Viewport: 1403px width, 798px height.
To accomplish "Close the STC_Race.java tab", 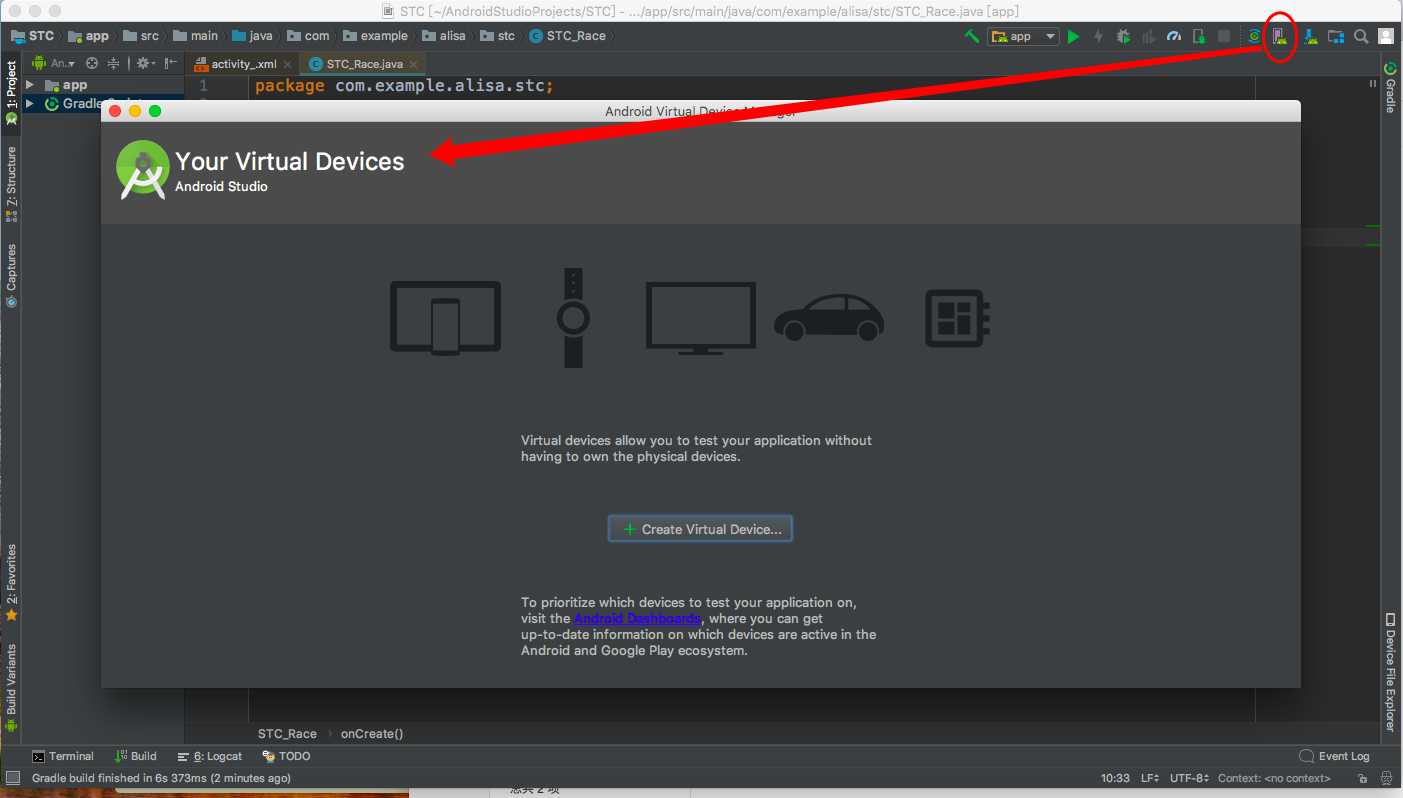I will [414, 64].
